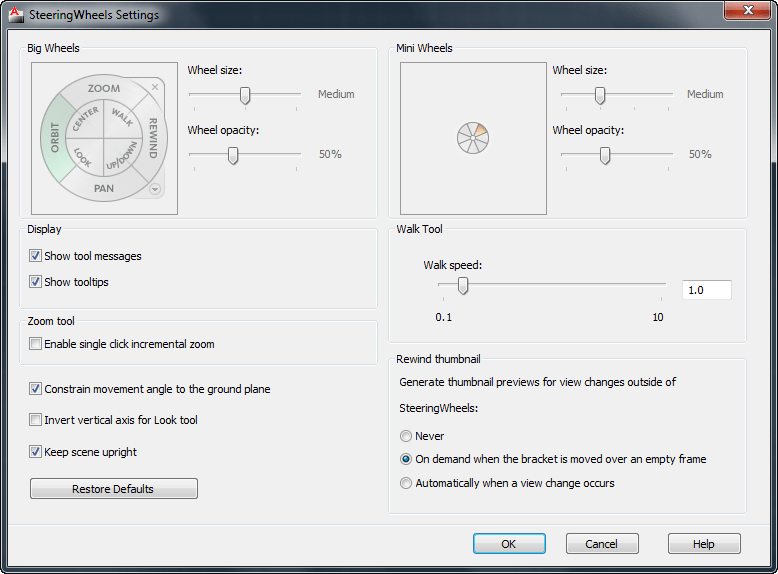
Task: Click Restore Defaults button
Action: [114, 489]
